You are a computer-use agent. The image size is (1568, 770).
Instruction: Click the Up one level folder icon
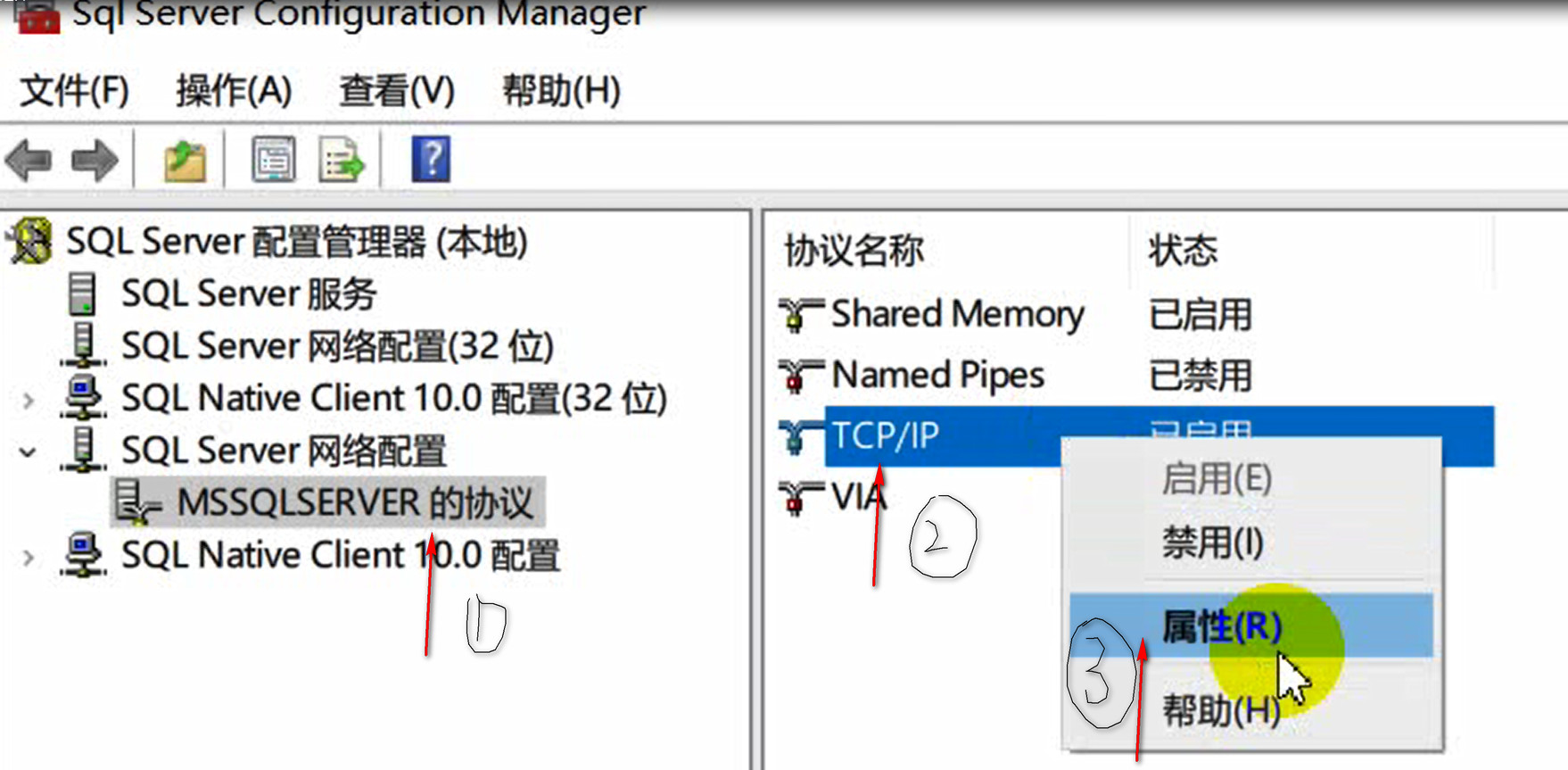pos(185,161)
